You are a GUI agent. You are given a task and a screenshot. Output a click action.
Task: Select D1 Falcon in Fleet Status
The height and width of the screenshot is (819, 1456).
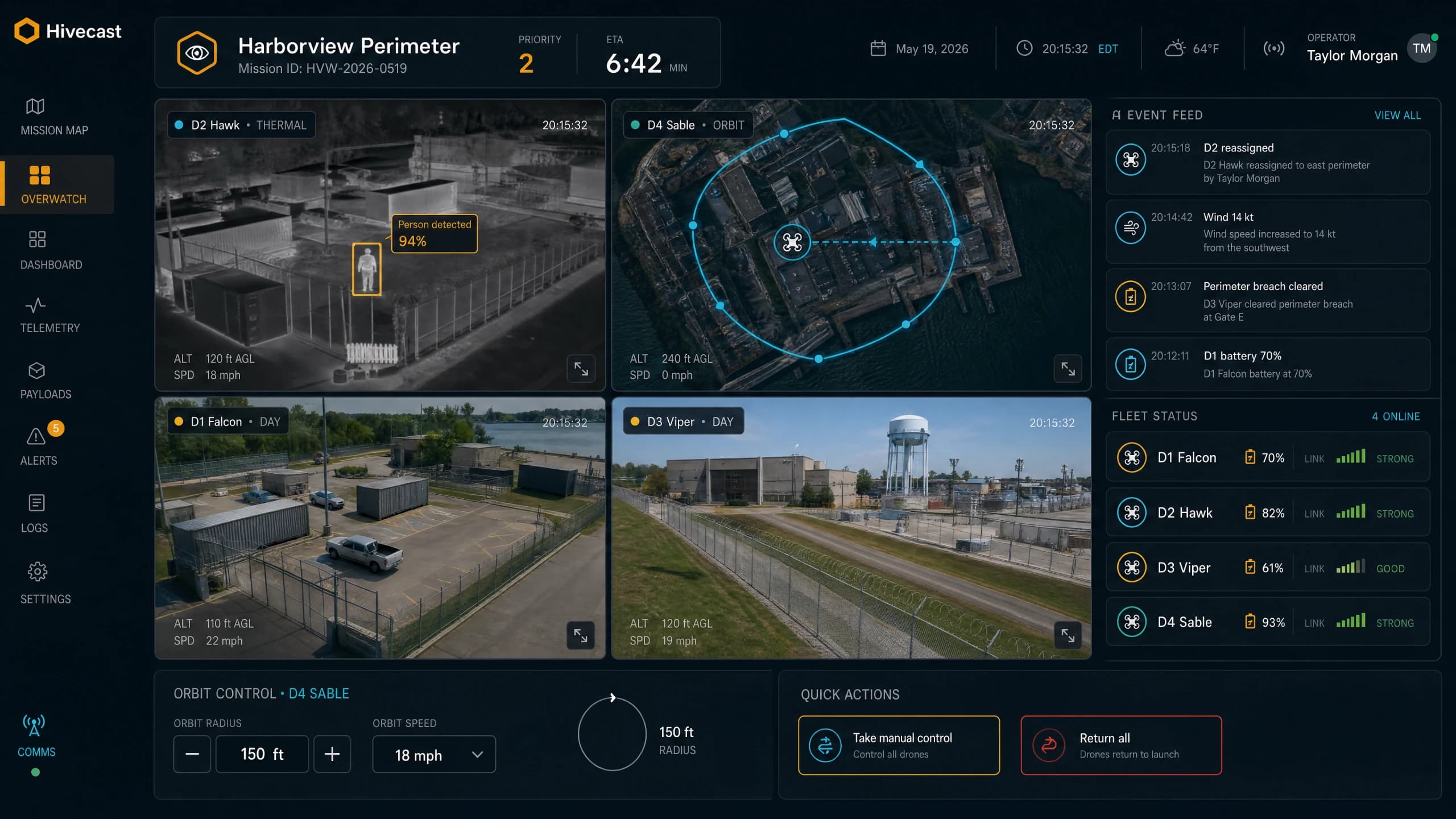coord(1268,457)
